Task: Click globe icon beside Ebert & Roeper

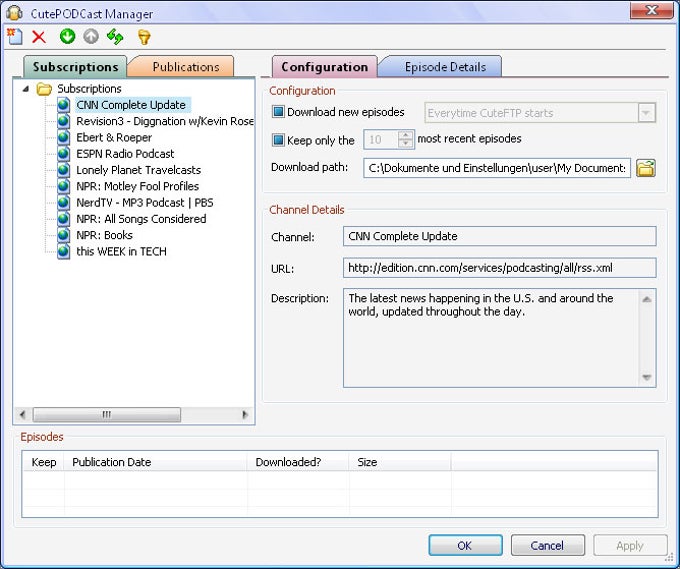Action: (x=63, y=137)
